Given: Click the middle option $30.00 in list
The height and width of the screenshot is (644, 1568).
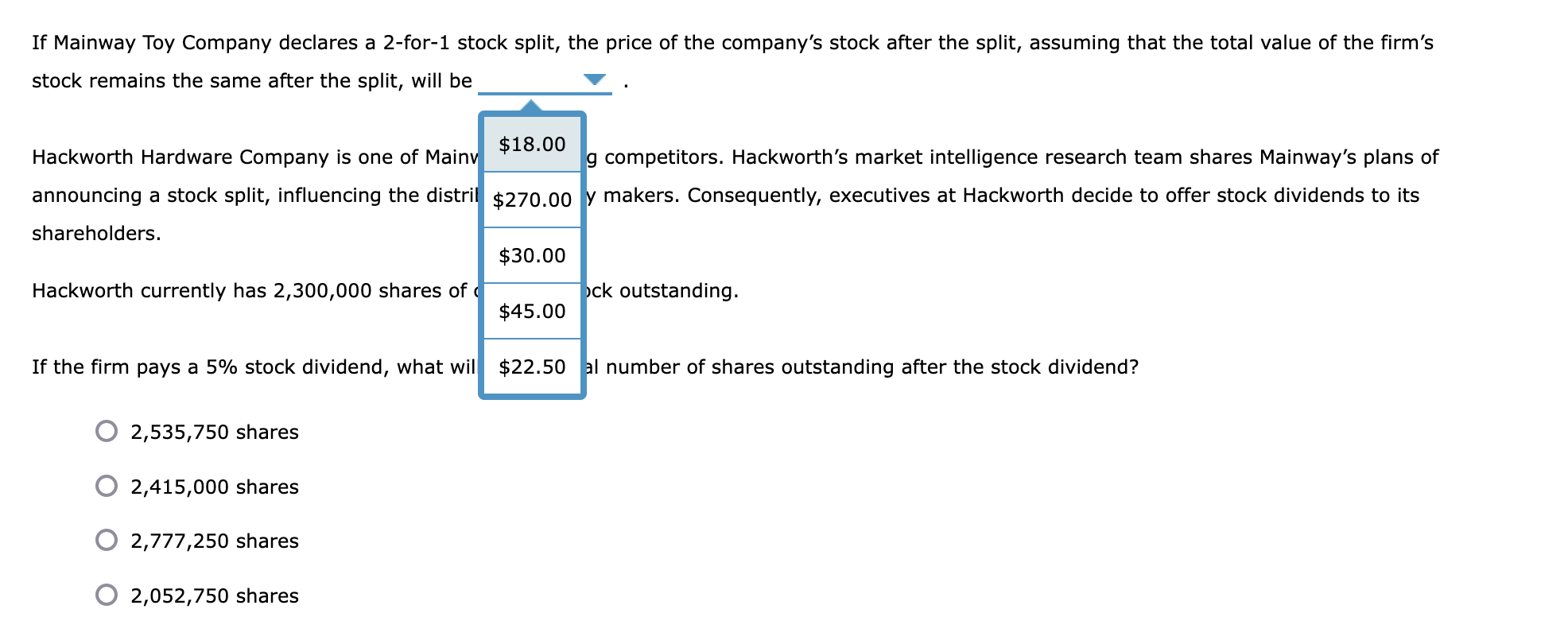Looking at the screenshot, I should click(531, 256).
